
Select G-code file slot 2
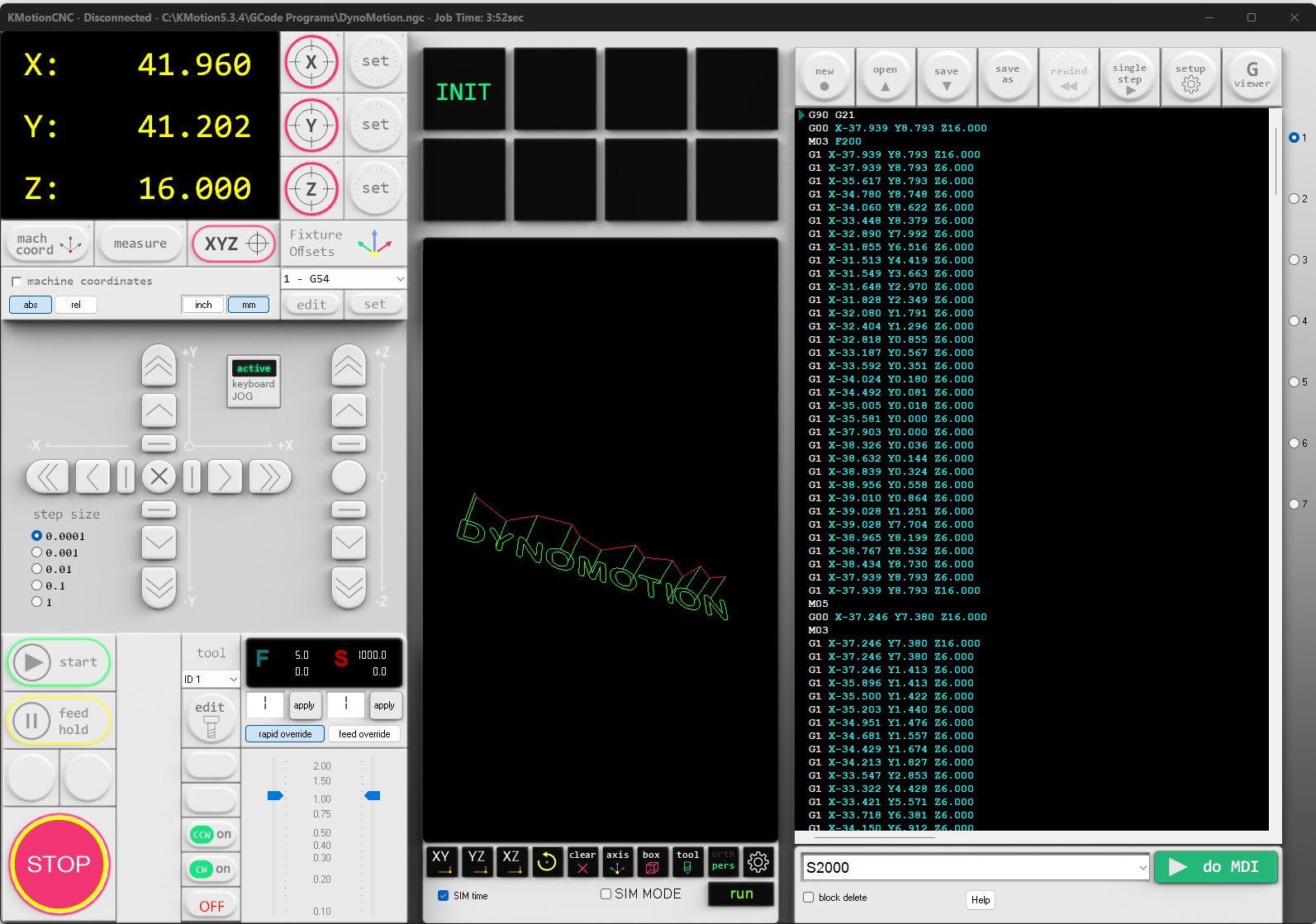click(1295, 199)
